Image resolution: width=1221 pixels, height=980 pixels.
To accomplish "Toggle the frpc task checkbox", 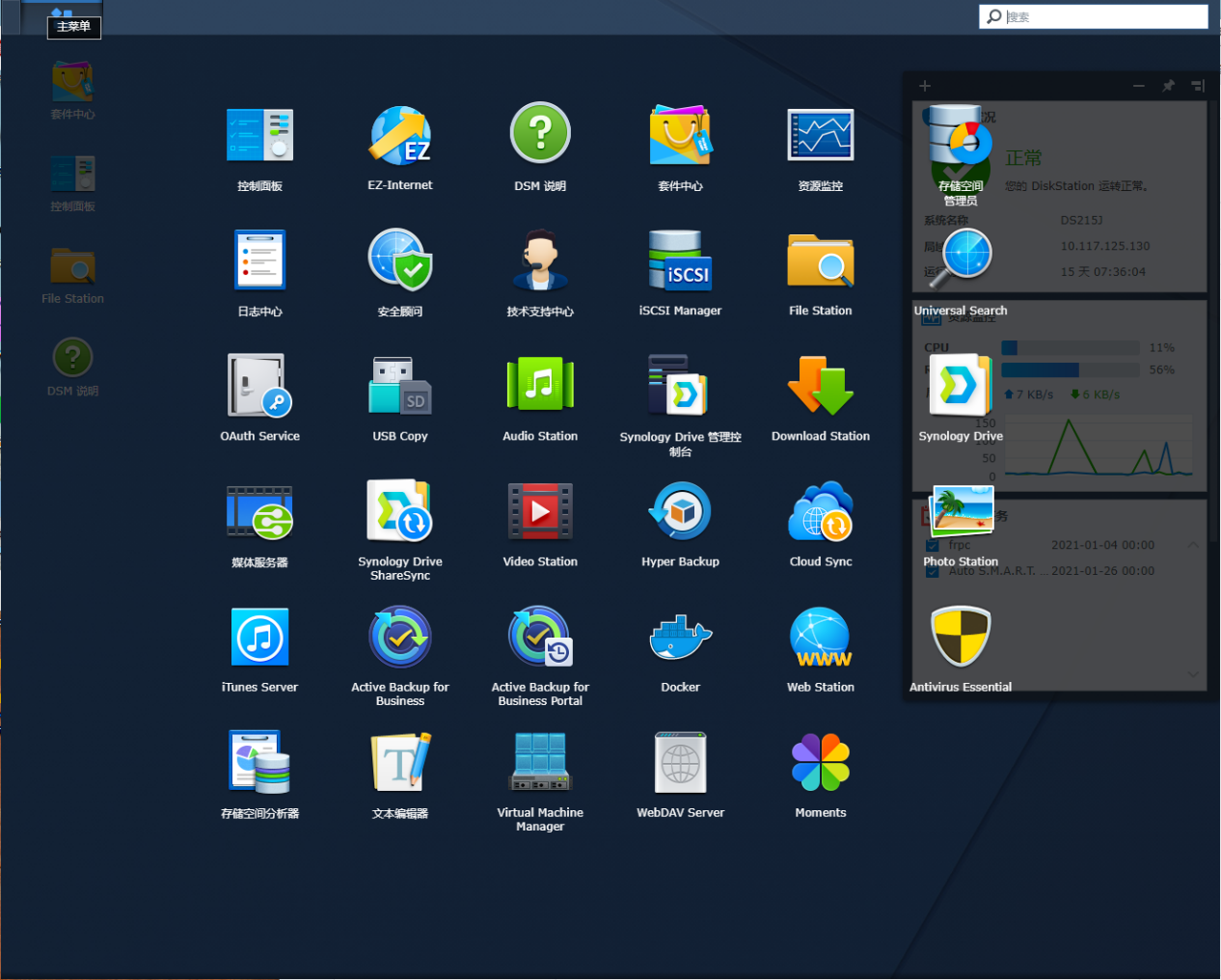I will (x=933, y=546).
